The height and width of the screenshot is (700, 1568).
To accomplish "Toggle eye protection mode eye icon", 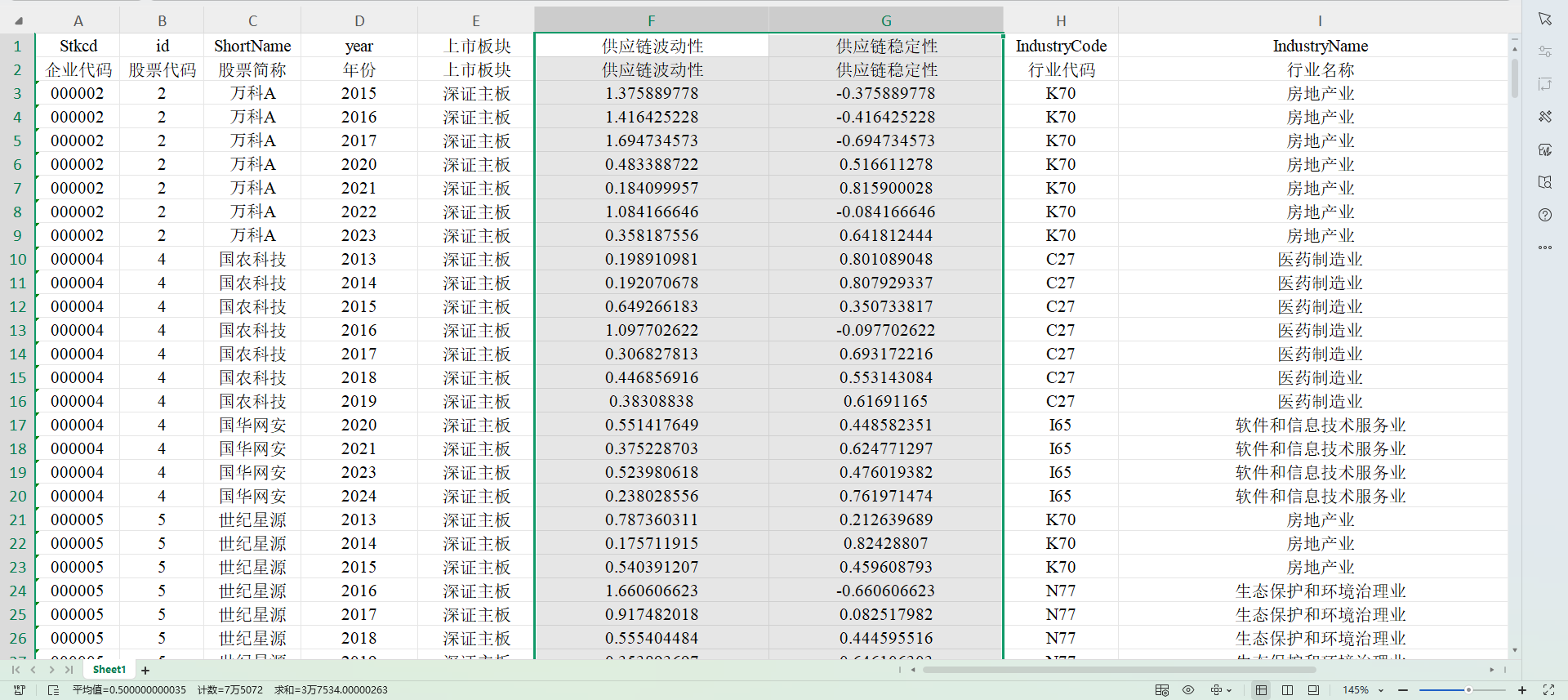I will (1188, 690).
